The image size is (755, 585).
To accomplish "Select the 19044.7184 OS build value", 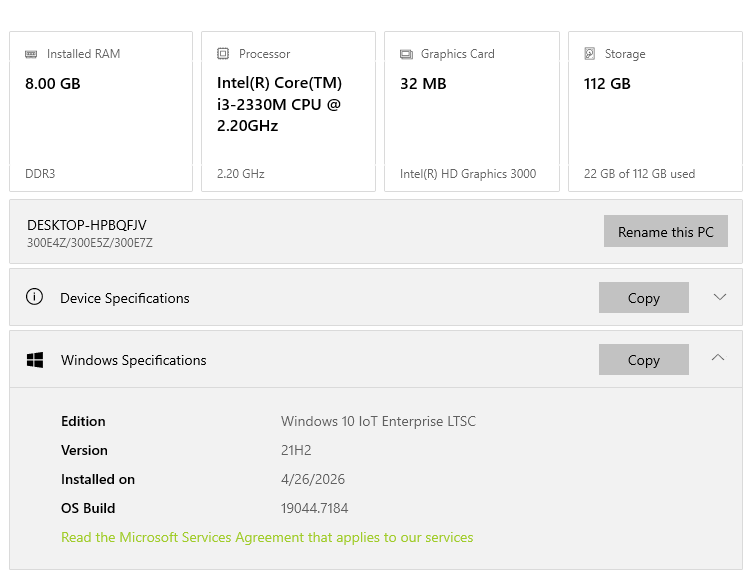I will tap(314, 508).
